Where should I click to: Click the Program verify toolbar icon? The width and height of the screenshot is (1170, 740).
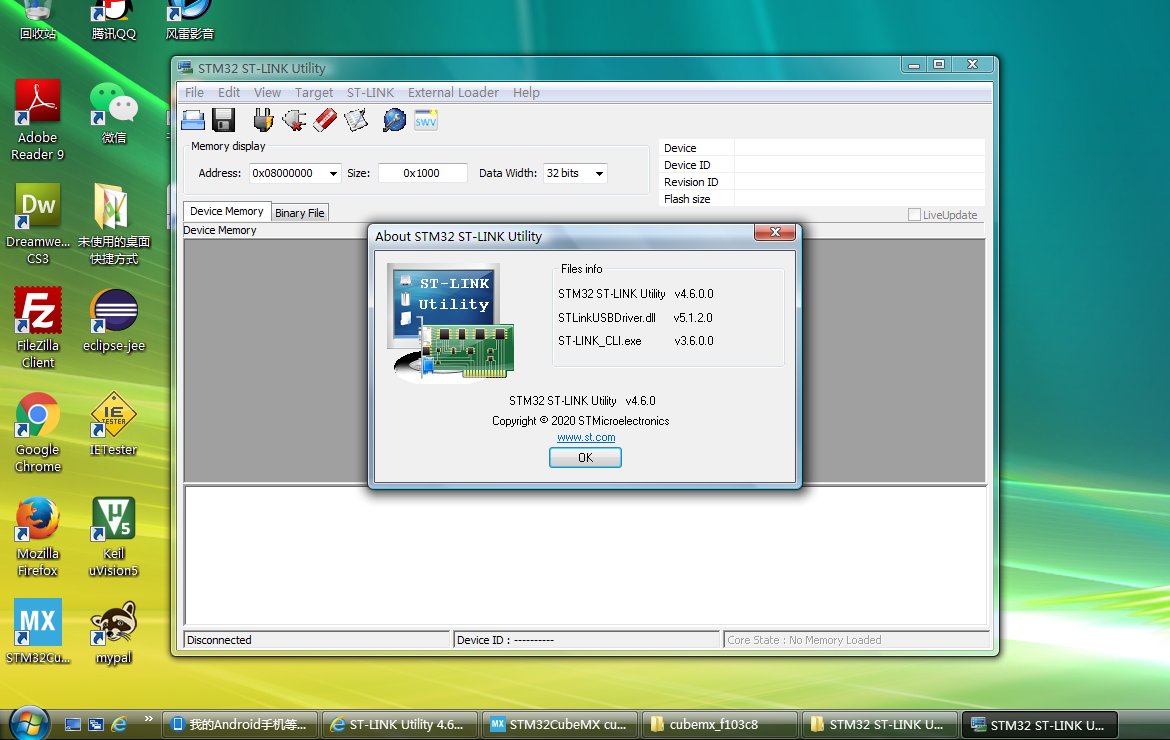coord(356,120)
